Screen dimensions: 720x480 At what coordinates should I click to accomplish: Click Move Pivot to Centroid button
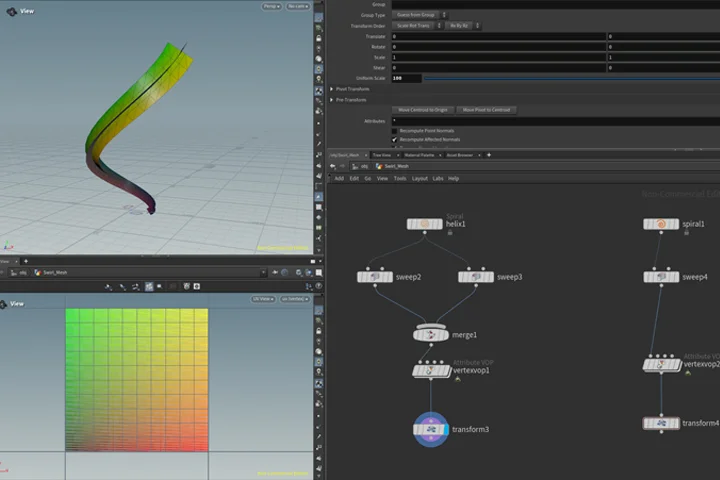pos(486,110)
